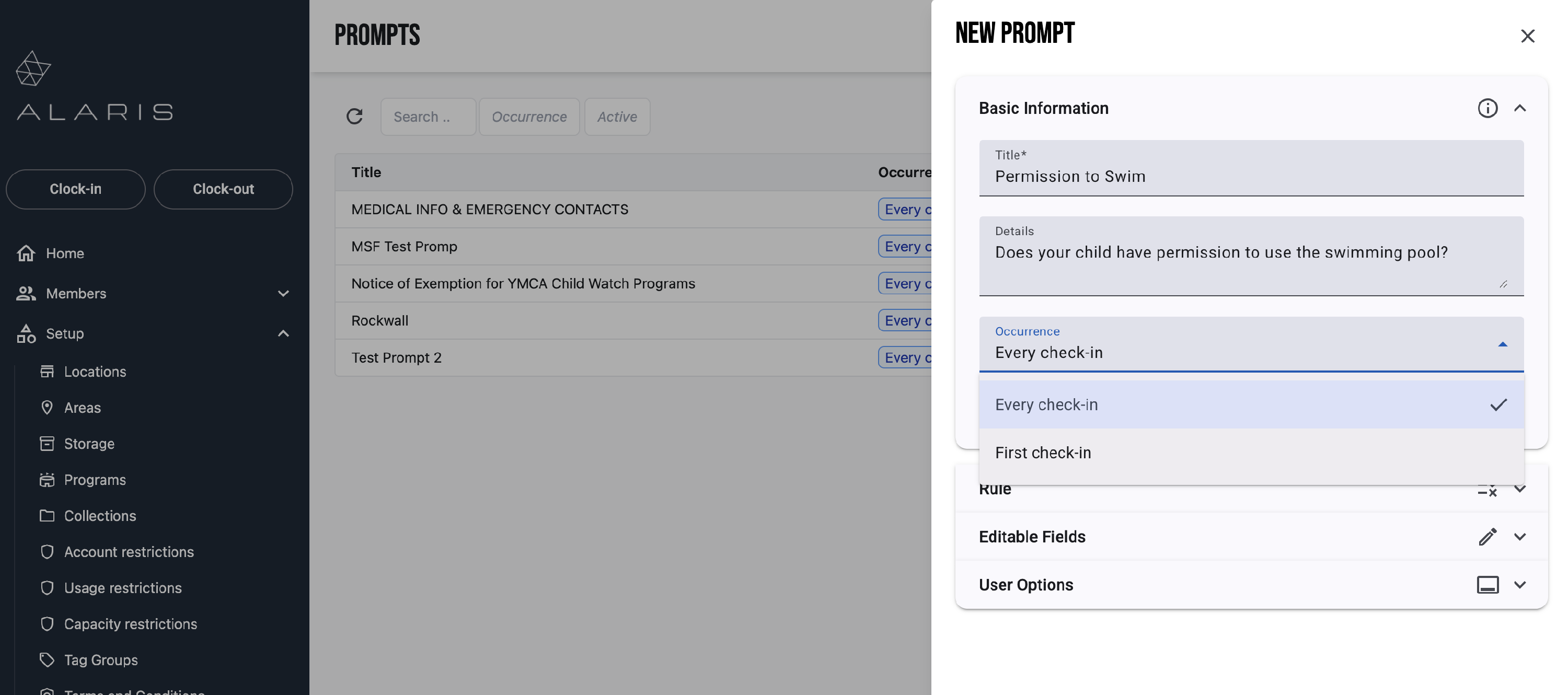The width and height of the screenshot is (1568, 695).
Task: Open the Occurrence filter above the table
Action: (x=528, y=117)
